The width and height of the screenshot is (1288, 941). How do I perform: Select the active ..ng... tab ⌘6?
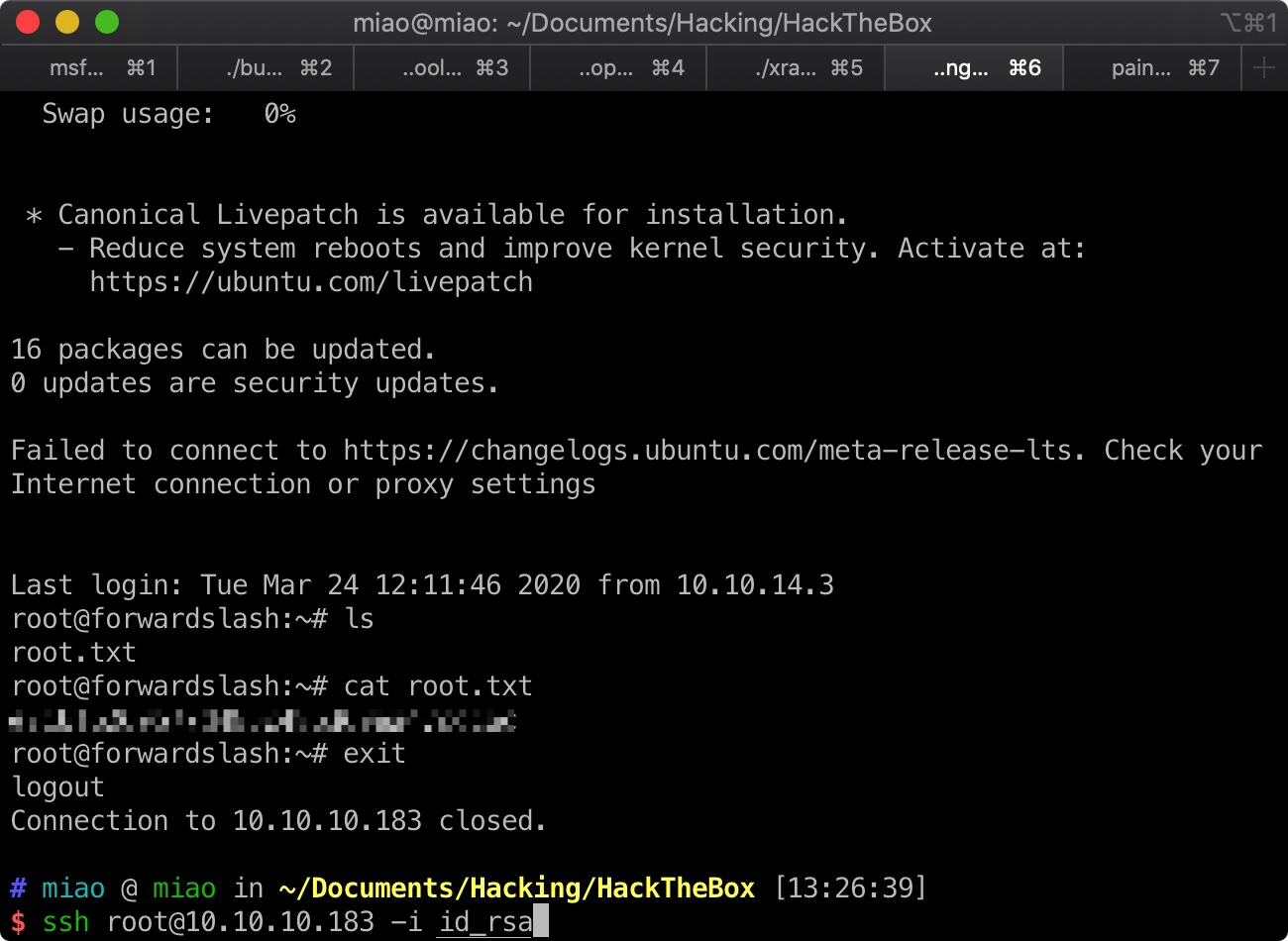(x=973, y=67)
